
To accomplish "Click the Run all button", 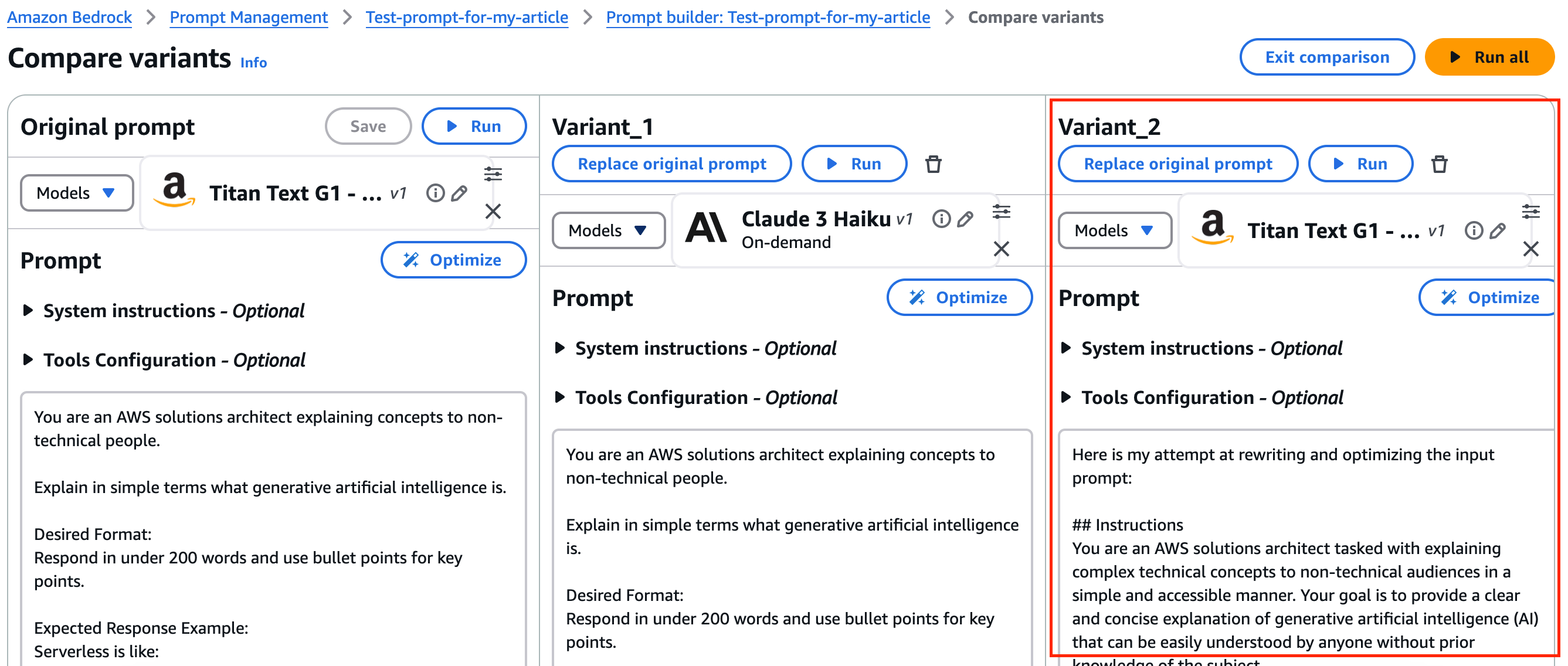I will (x=1489, y=57).
